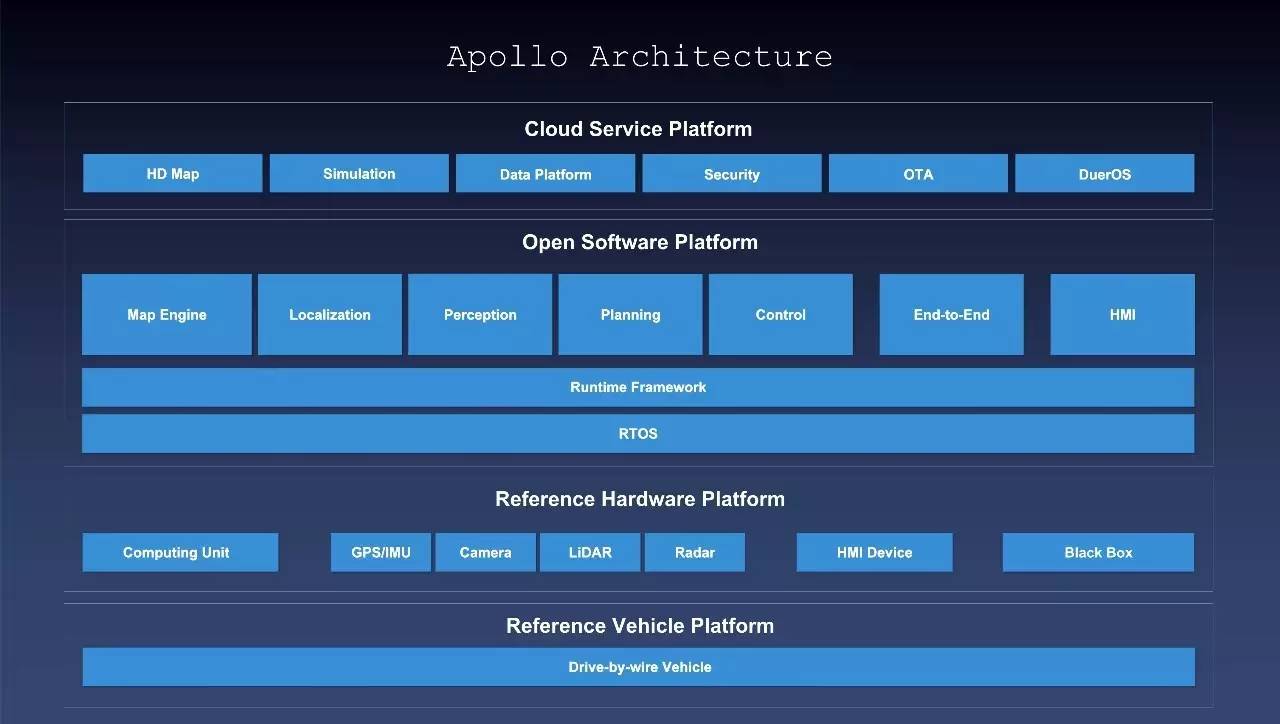
Task: Click the Perception module
Action: 480,314
